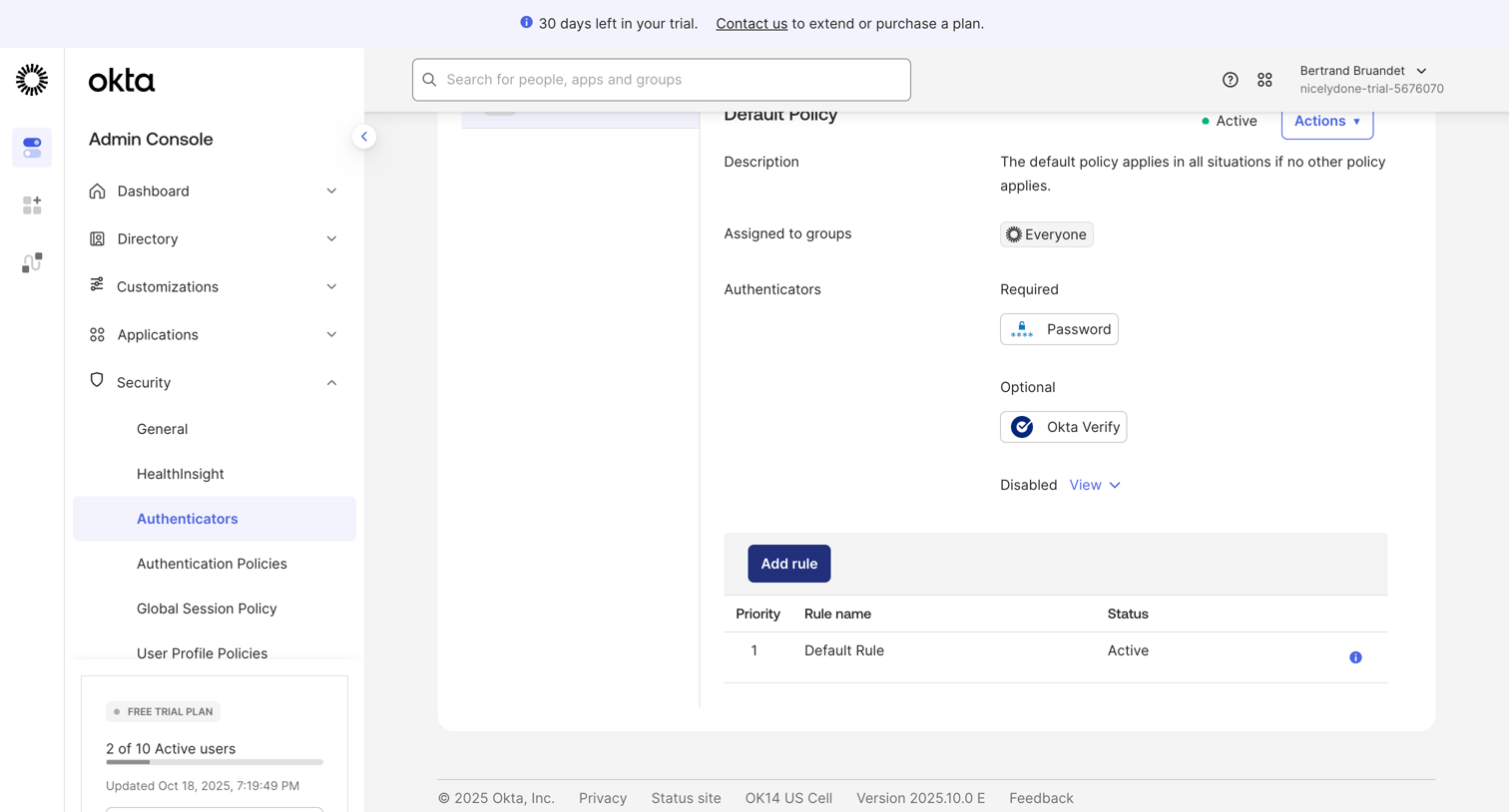Open the Bertrand Bruandet account menu
The height and width of the screenshot is (812, 1509).
(1371, 80)
